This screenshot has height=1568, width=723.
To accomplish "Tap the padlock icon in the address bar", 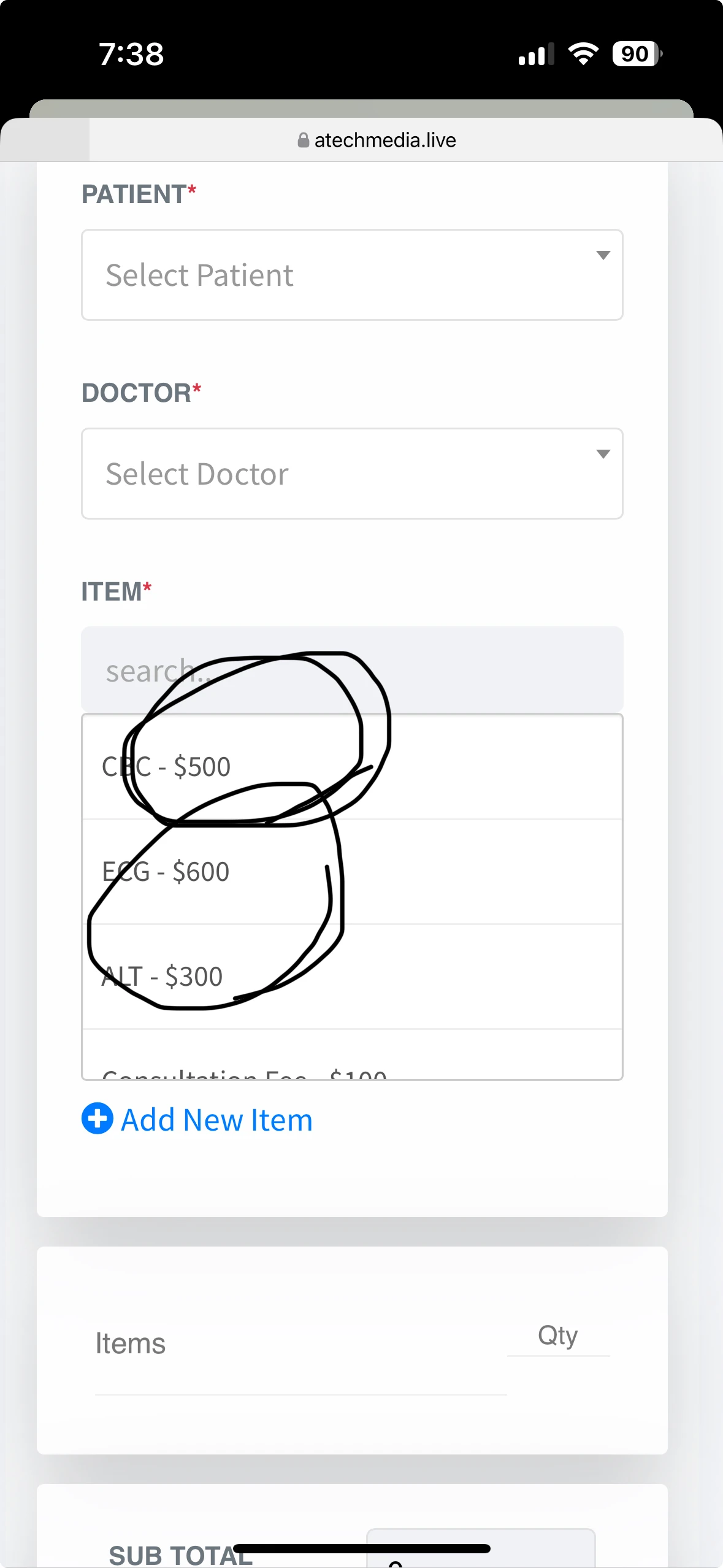I will click(x=303, y=140).
